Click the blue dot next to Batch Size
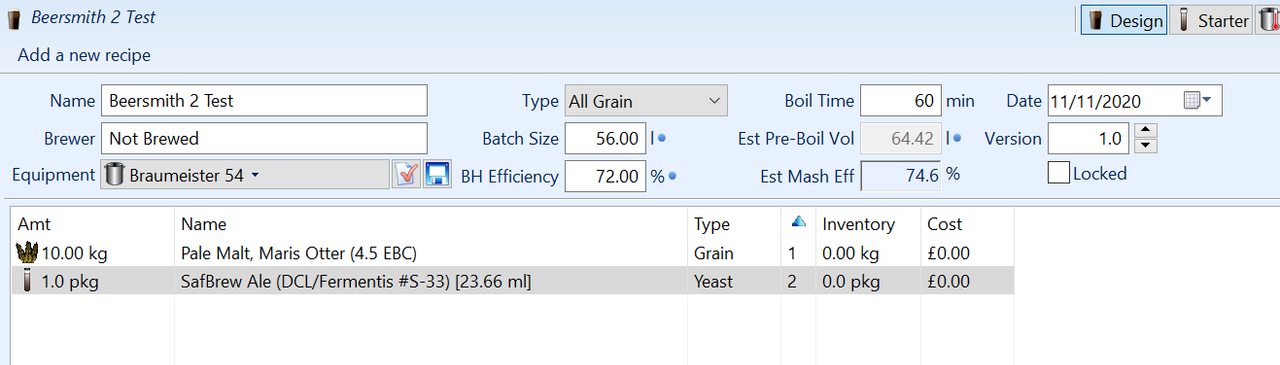Viewport: 1280px width, 365px height. click(662, 139)
